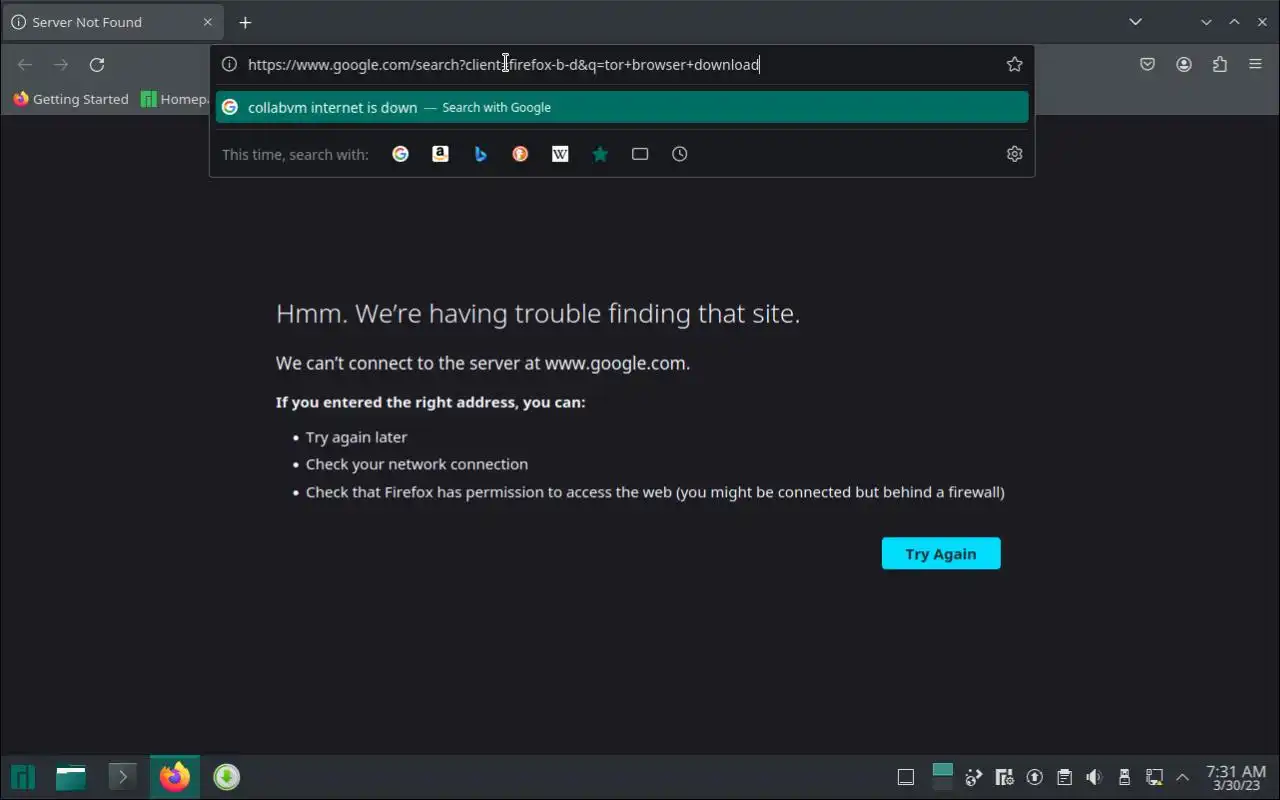
Task: Open removable devices USB tray icon
Action: pyautogui.click(x=1124, y=777)
